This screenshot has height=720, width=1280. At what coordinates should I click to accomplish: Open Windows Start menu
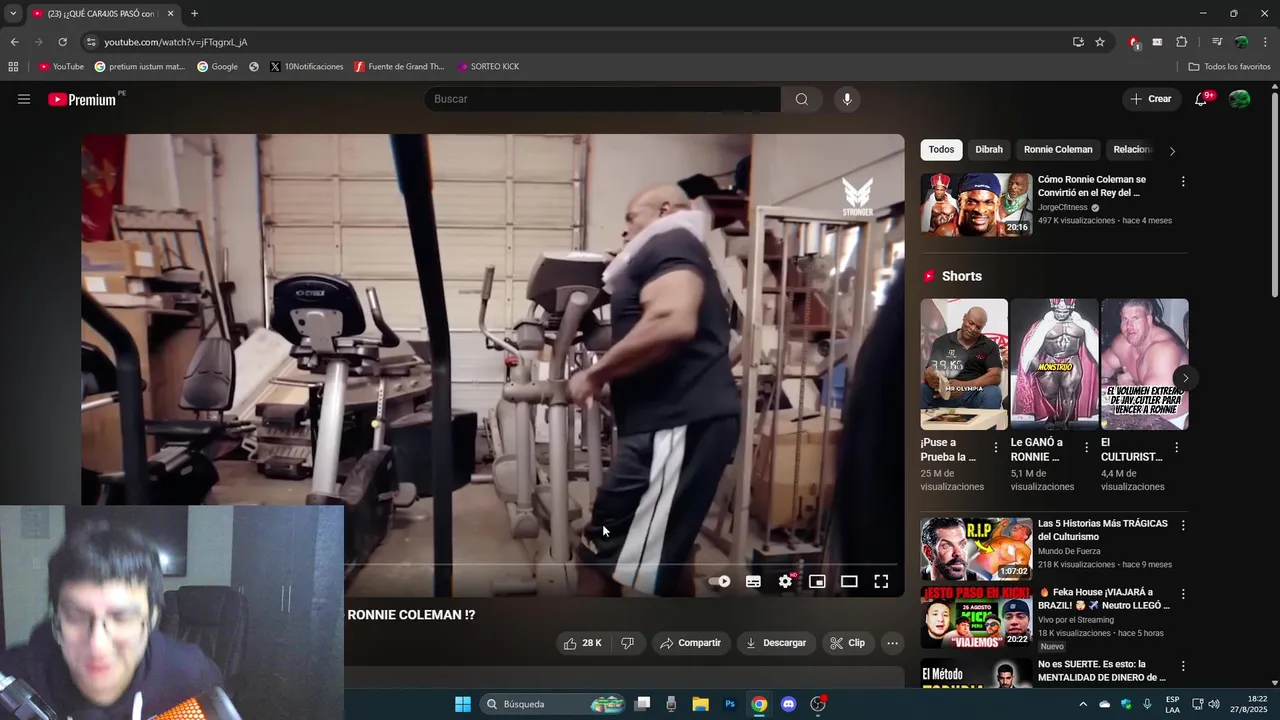pos(463,704)
